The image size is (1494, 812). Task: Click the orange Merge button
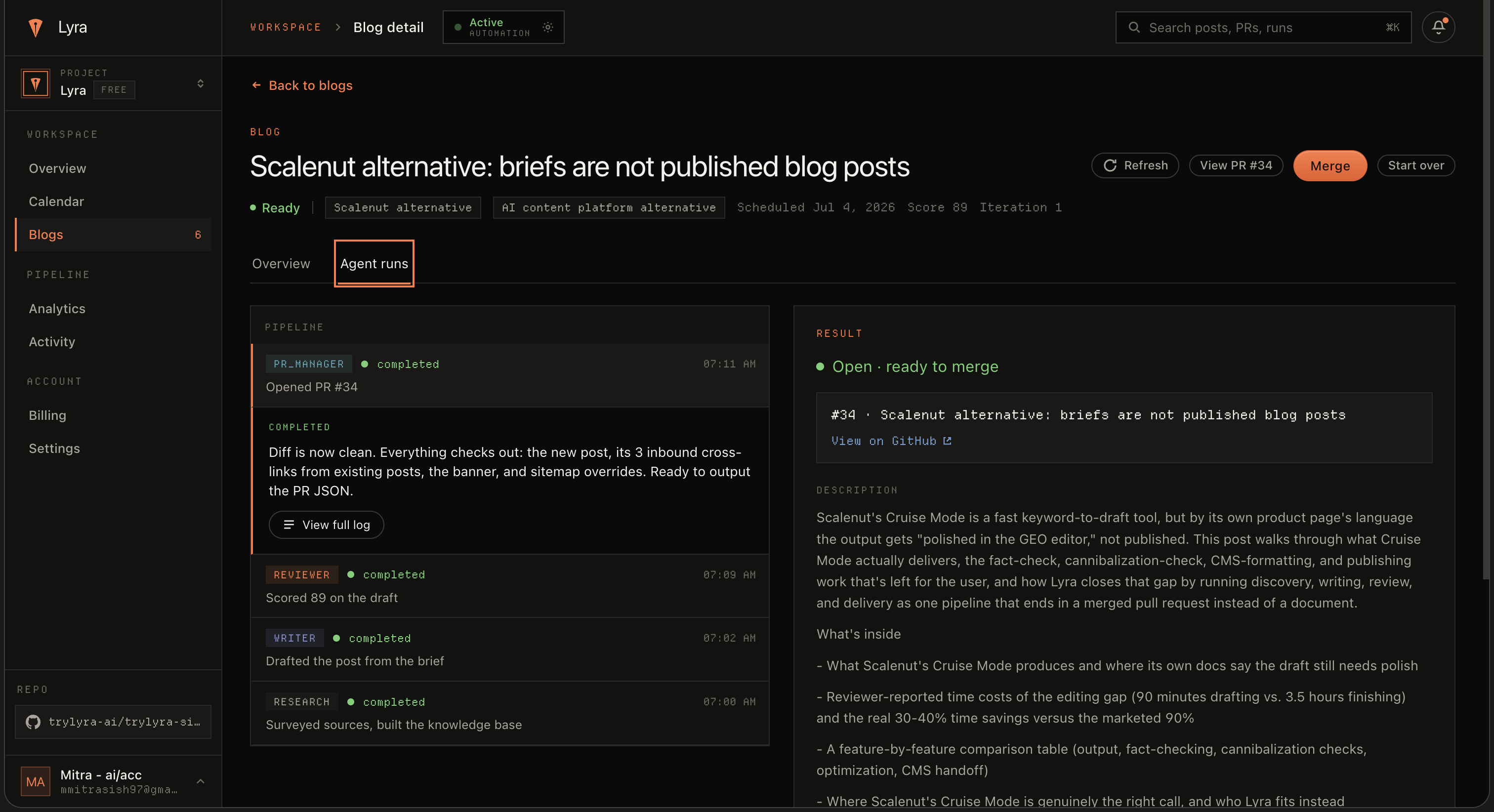click(1330, 166)
